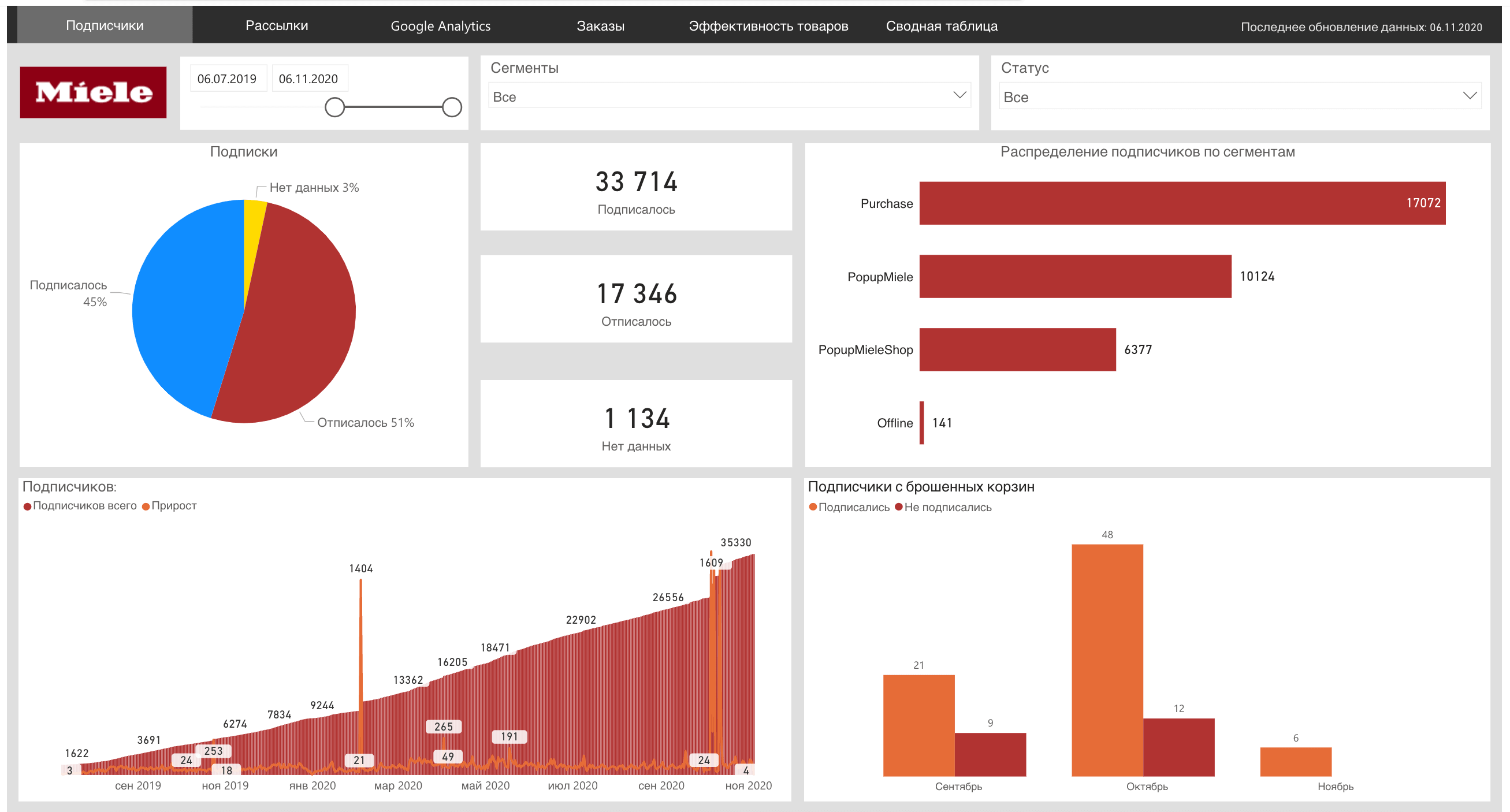Expand the Сегменты dropdown chevron

tap(959, 95)
